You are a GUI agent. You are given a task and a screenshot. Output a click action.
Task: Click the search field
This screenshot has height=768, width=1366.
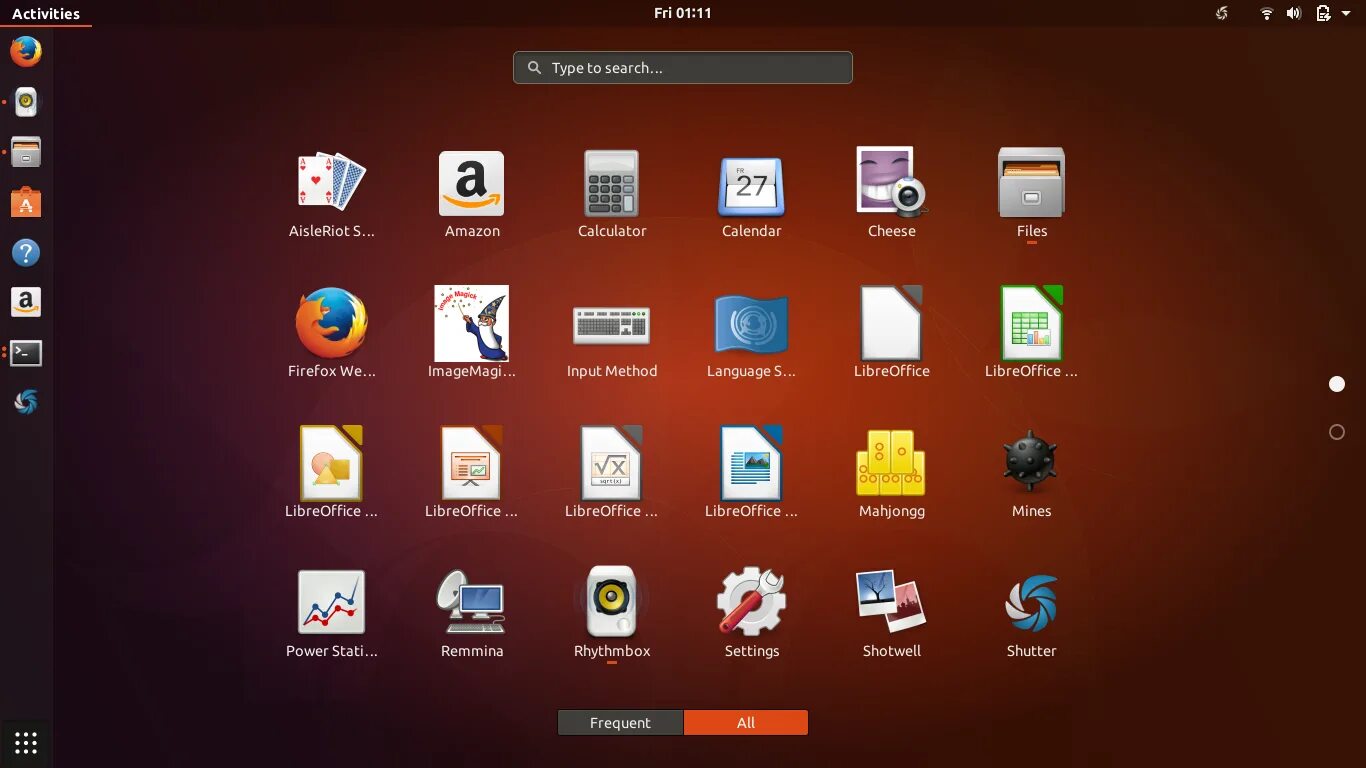click(x=683, y=68)
